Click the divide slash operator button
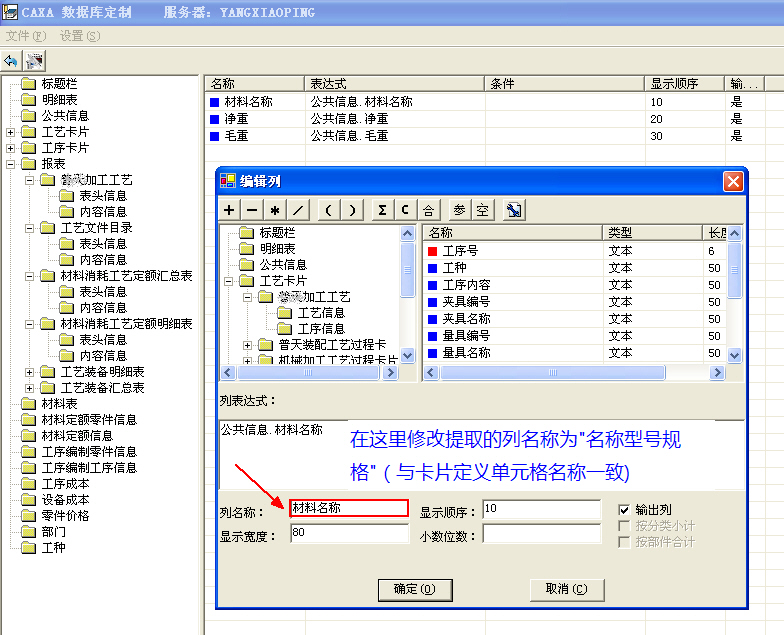Screen dimensions: 784x635 (298, 210)
